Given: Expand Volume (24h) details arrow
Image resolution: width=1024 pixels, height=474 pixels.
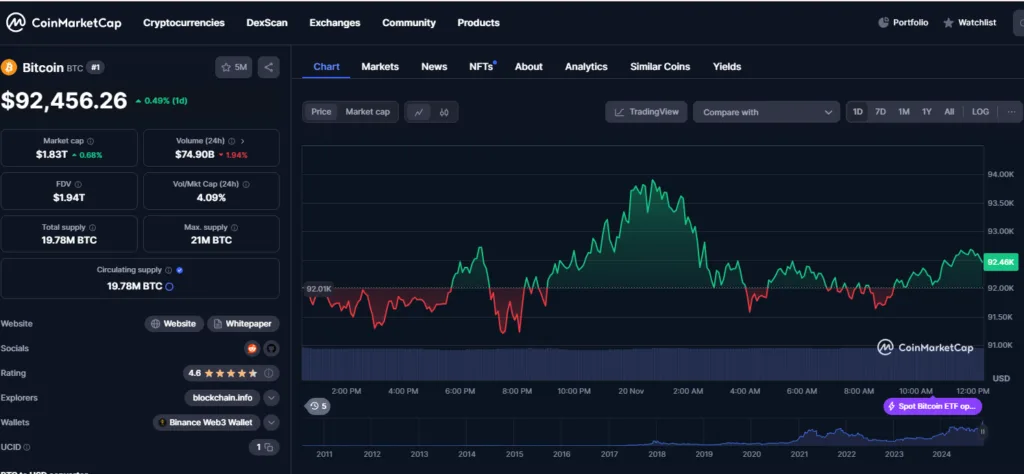Looking at the screenshot, I should coord(242,141).
